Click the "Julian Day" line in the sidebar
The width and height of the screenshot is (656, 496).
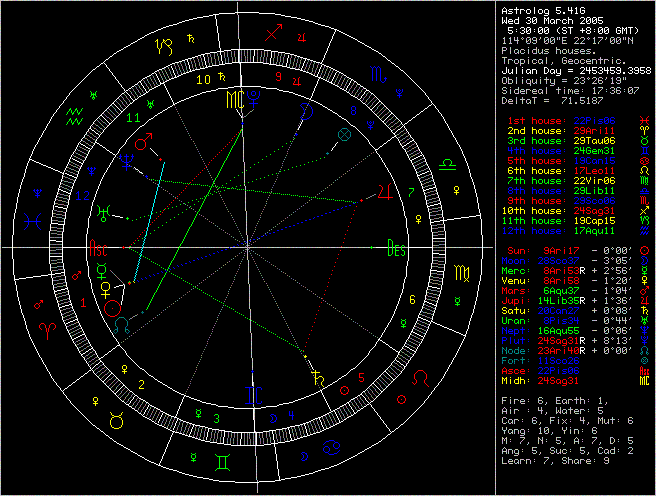(573, 69)
